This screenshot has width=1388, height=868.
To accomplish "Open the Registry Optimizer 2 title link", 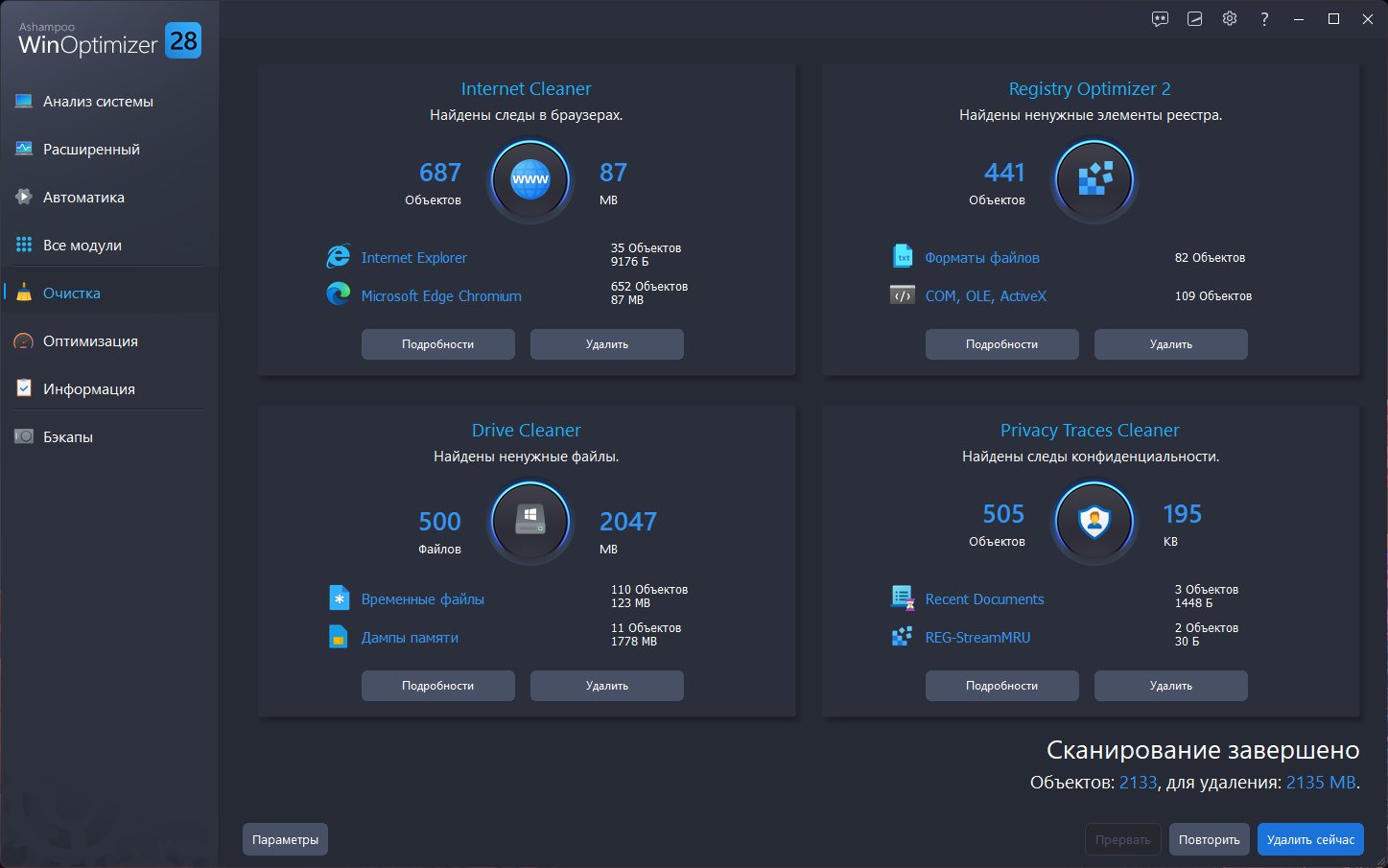I will pyautogui.click(x=1090, y=89).
